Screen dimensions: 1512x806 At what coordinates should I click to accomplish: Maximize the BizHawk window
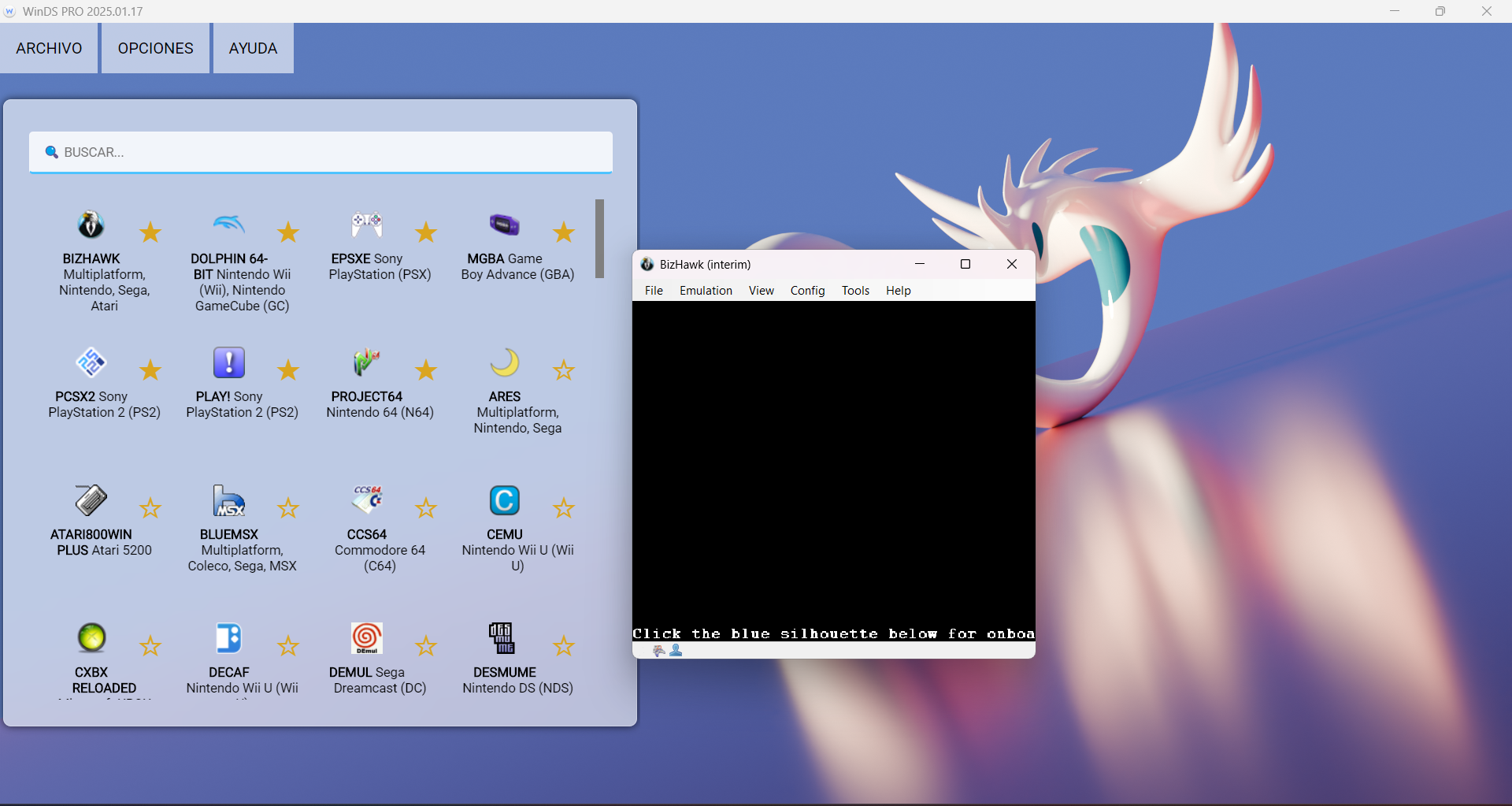coord(965,264)
